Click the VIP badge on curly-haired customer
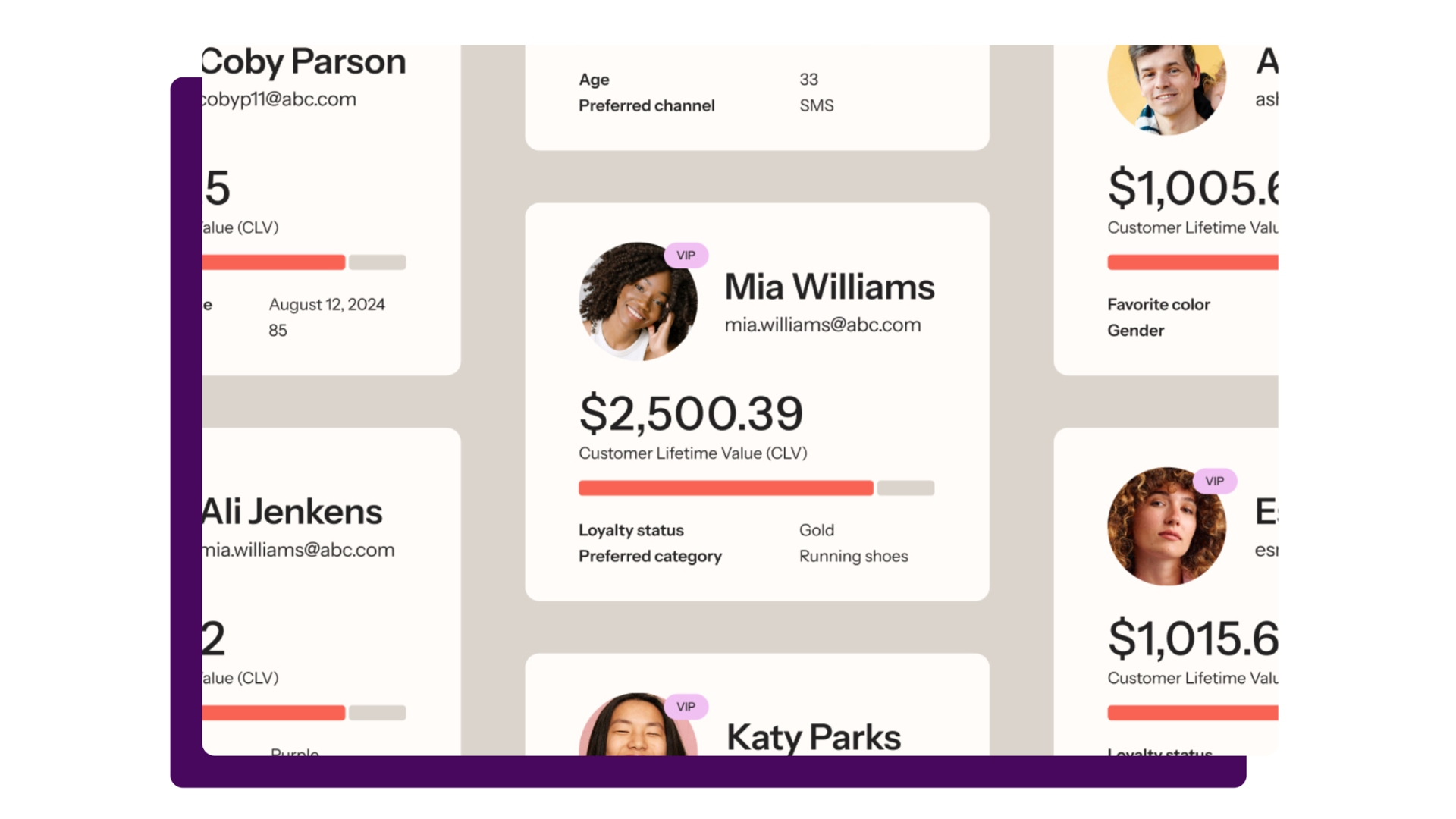1456x819 pixels. [x=1214, y=482]
